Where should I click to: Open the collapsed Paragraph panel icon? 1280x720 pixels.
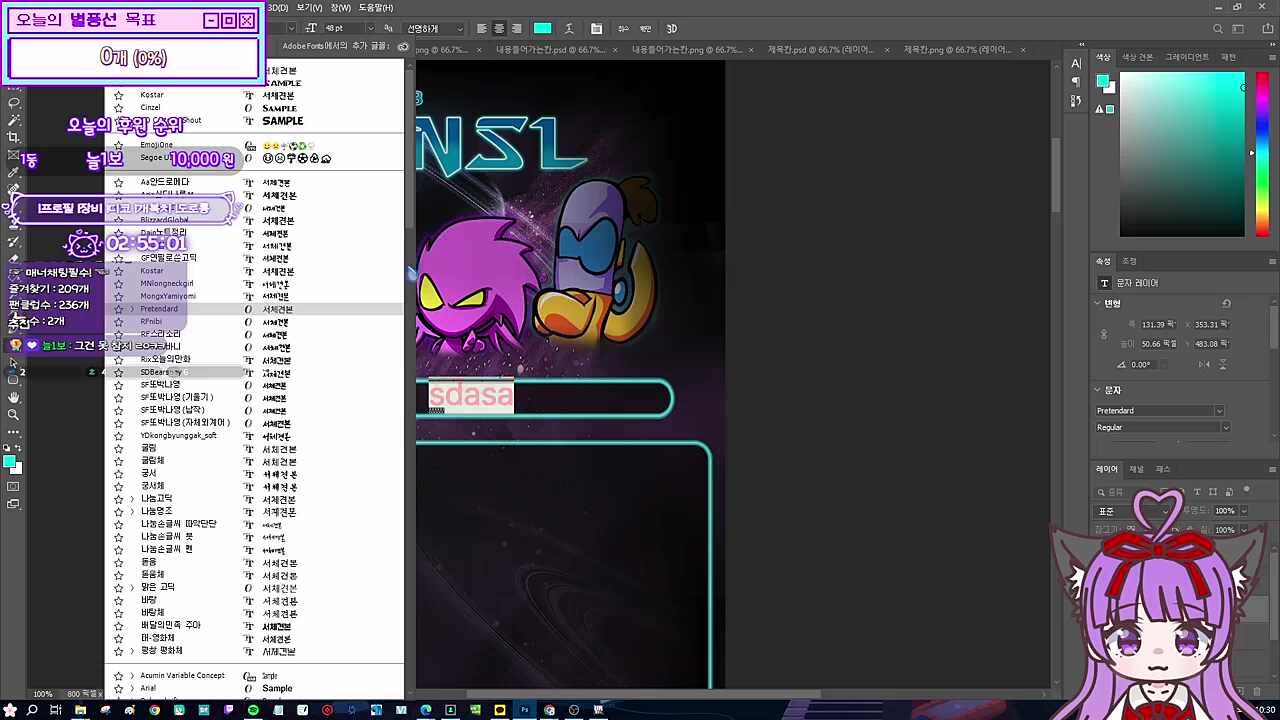(1076, 82)
